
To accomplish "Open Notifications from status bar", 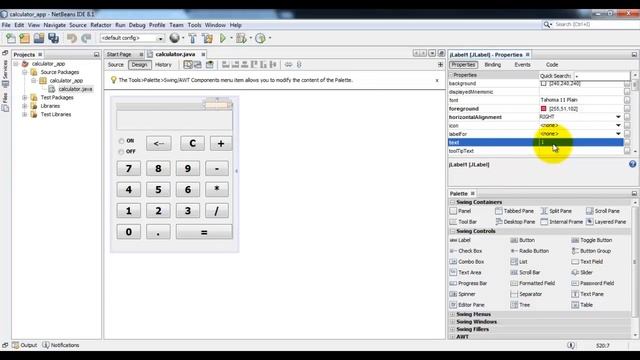I will click(61, 345).
